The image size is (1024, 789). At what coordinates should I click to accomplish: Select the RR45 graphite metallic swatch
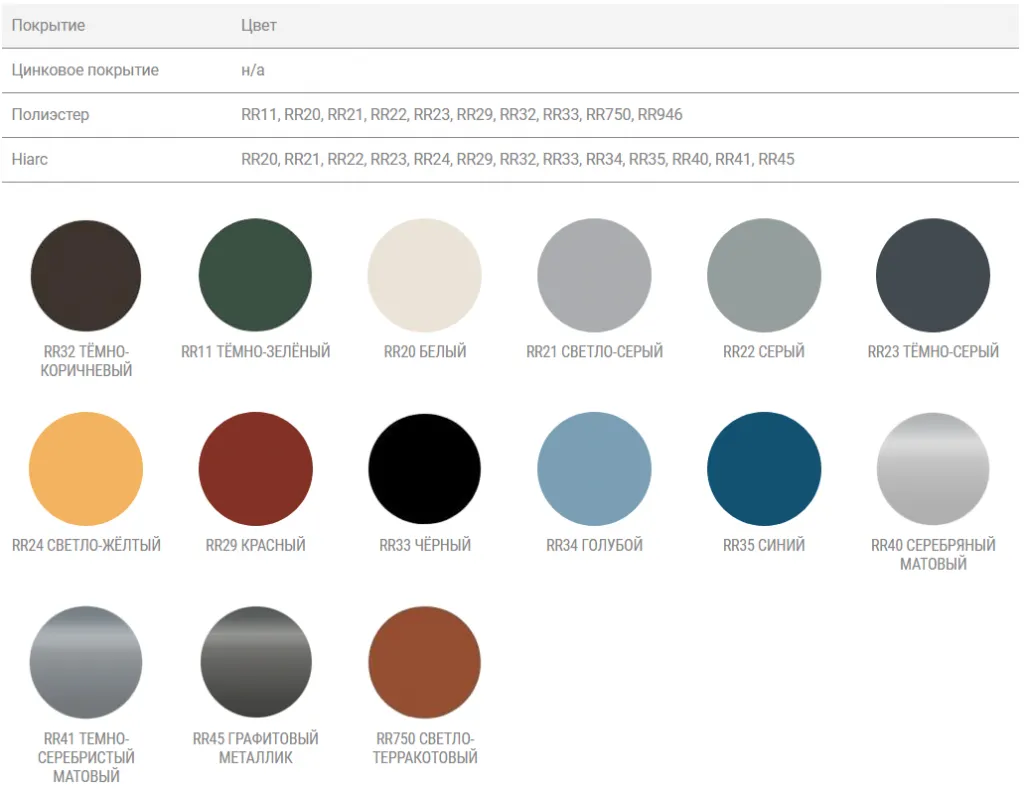coord(255,662)
